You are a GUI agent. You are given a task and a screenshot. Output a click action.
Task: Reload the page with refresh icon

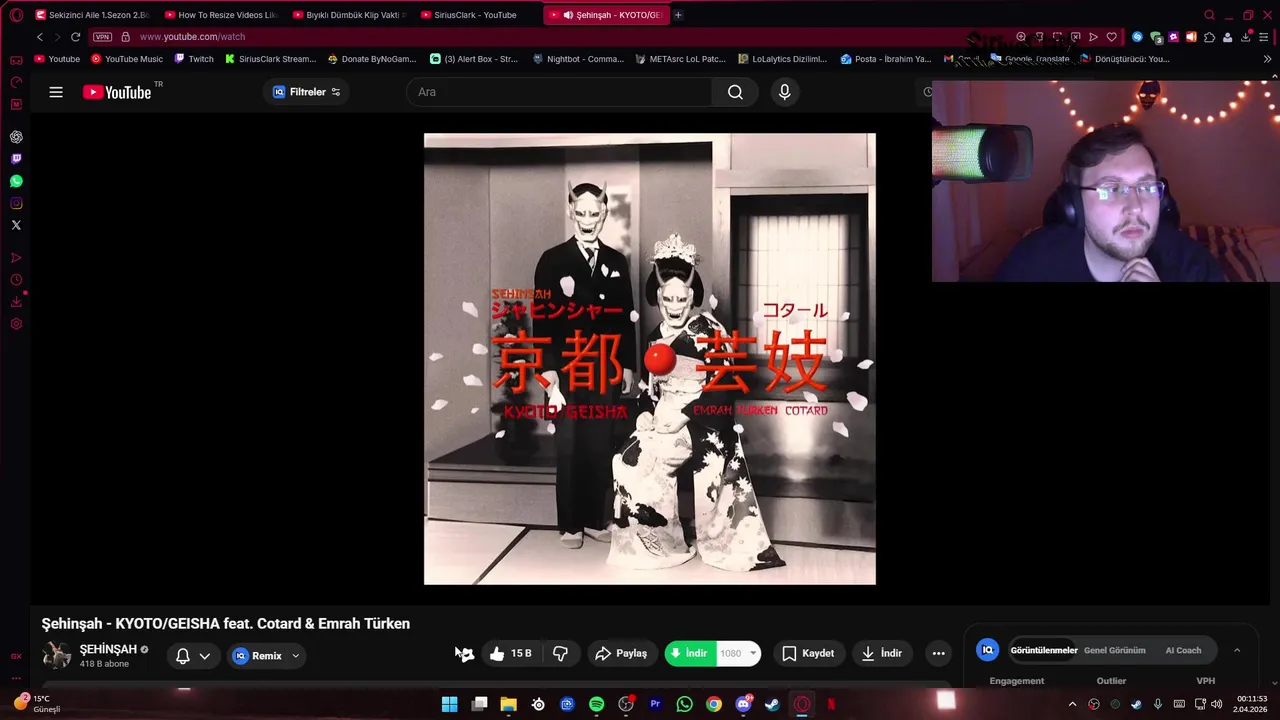(x=75, y=37)
